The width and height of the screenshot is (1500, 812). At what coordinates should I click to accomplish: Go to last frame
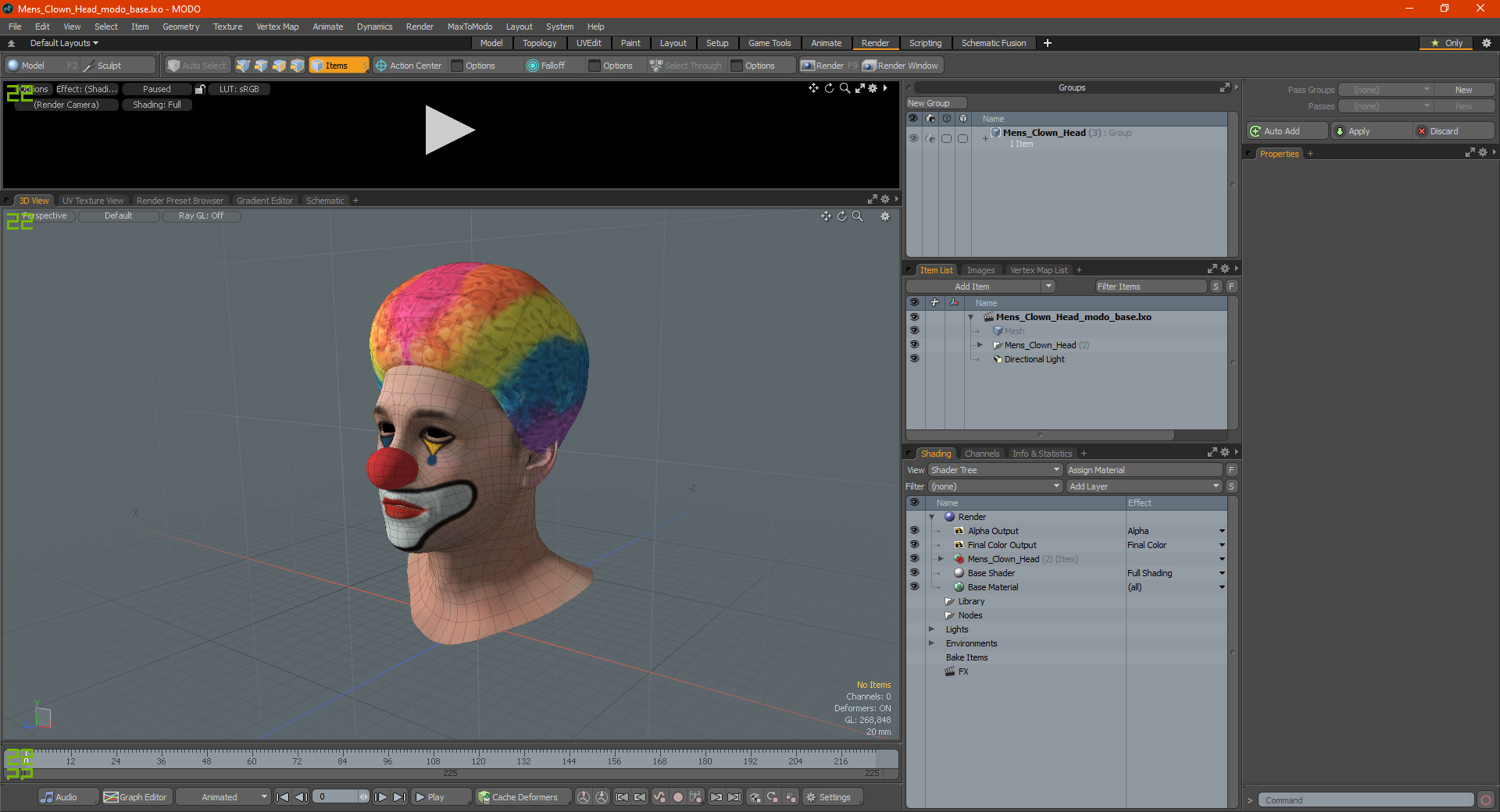click(399, 797)
